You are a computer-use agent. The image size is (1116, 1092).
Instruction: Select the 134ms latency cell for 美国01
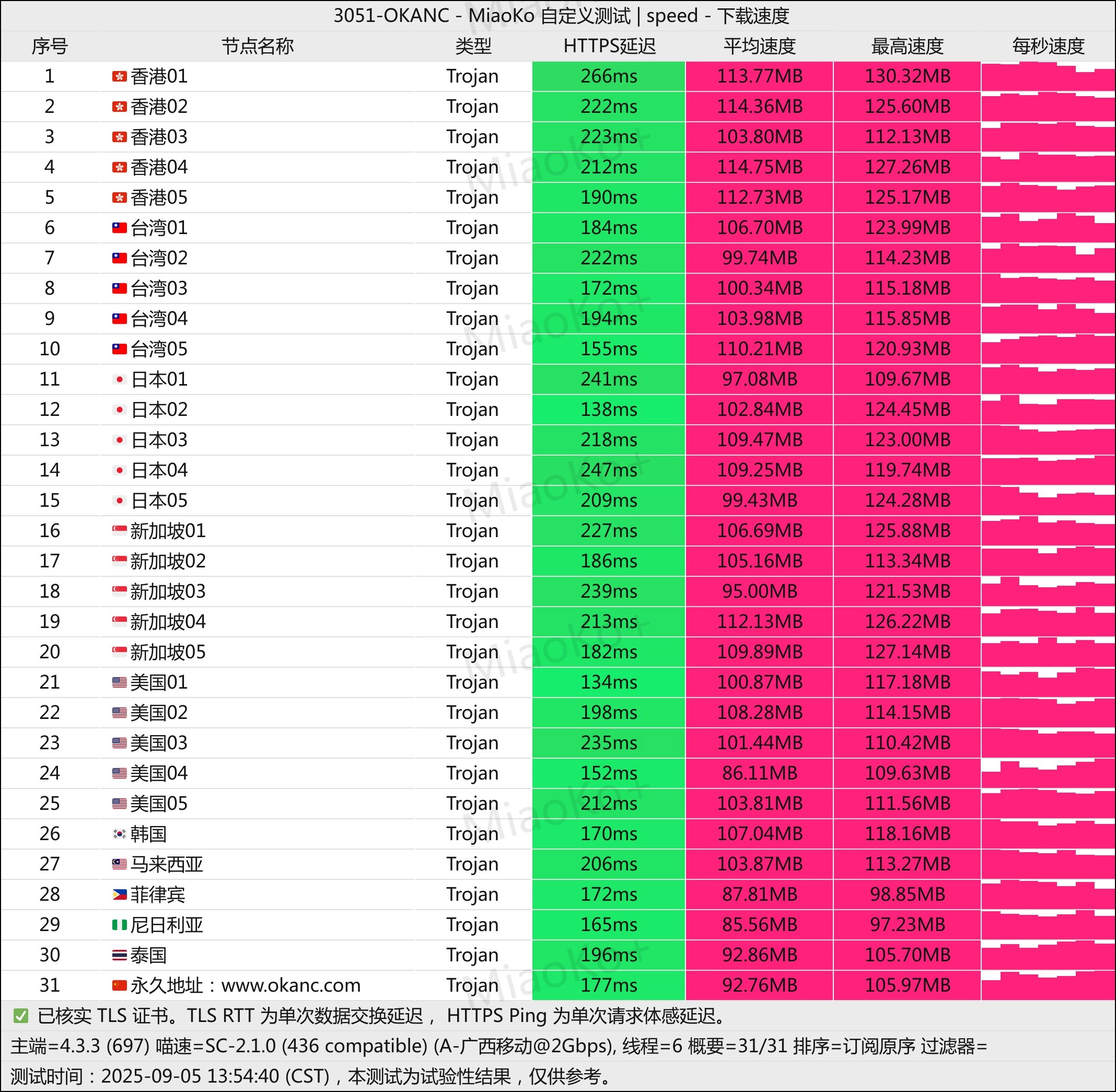coord(609,682)
